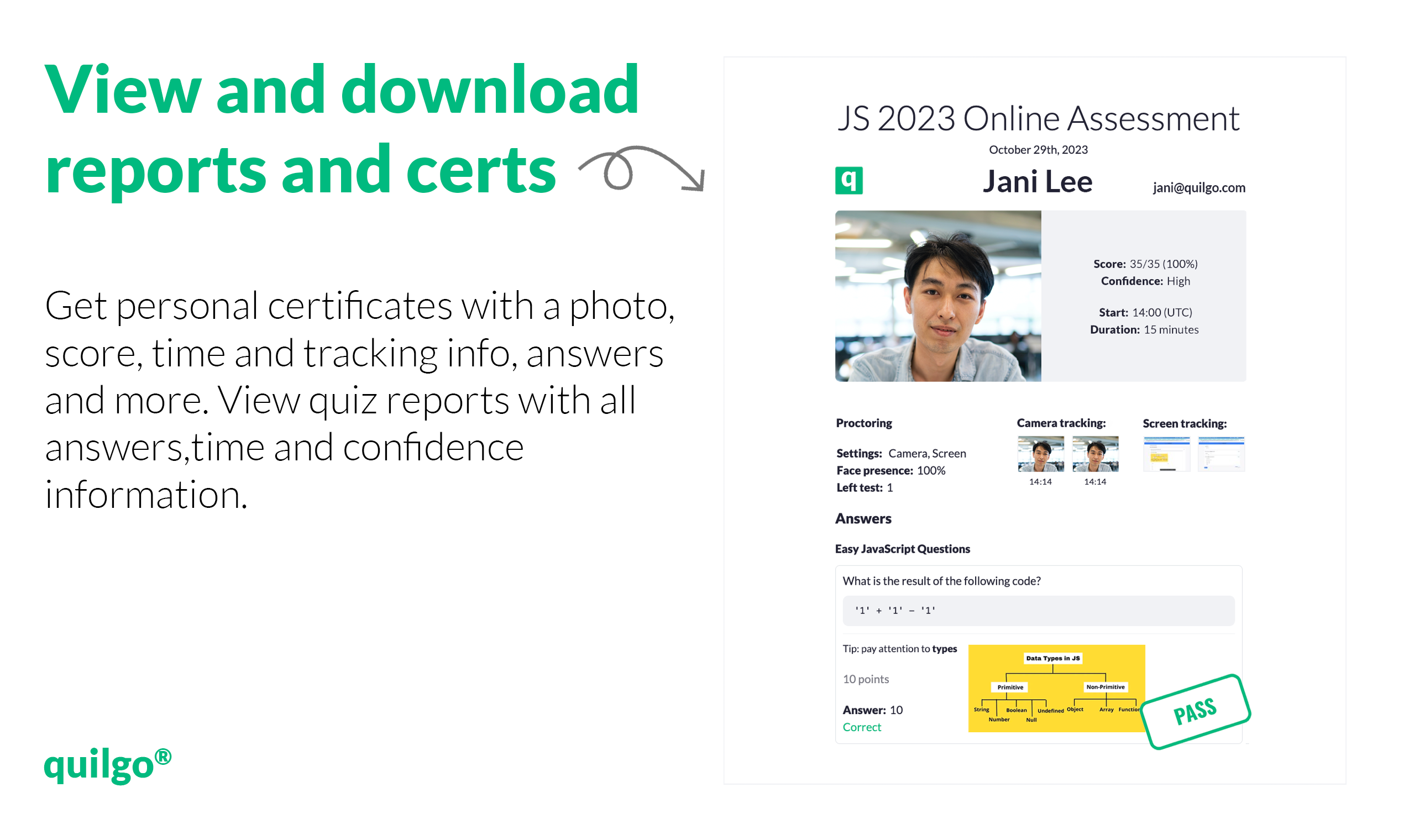Click the date 'October 29th, 2023'
Screen dimensions: 1404x840
(x=1038, y=149)
